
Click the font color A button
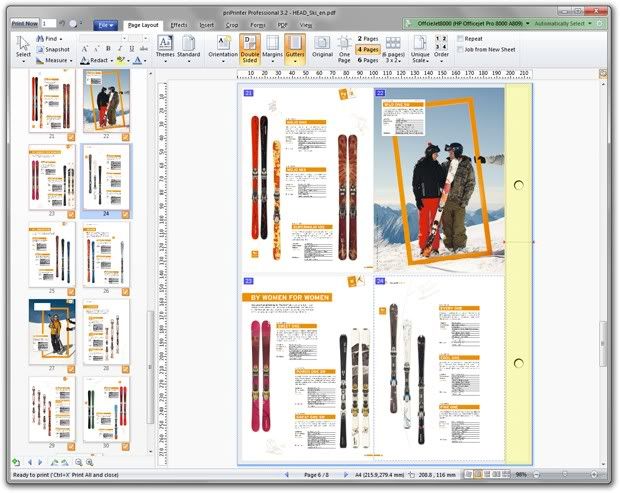tap(137, 60)
